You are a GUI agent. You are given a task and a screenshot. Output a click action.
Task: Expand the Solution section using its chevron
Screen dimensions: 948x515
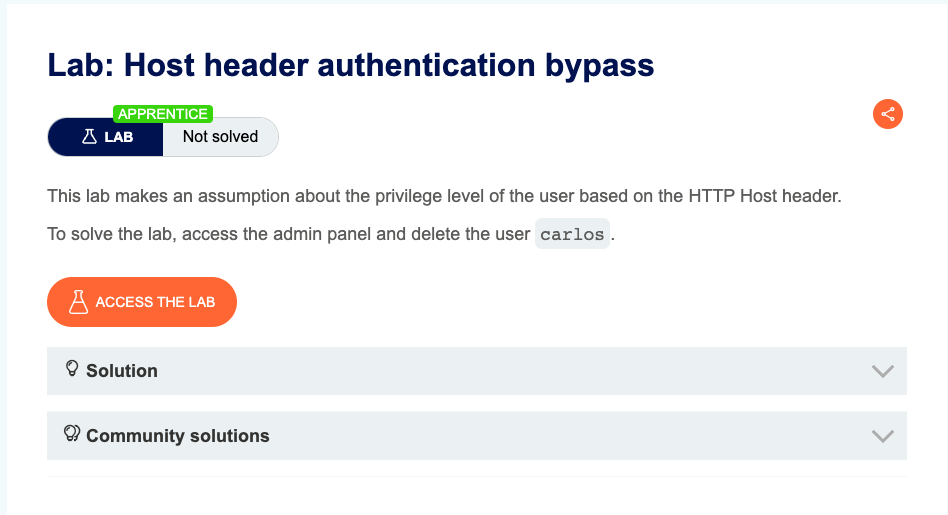pyautogui.click(x=882, y=371)
